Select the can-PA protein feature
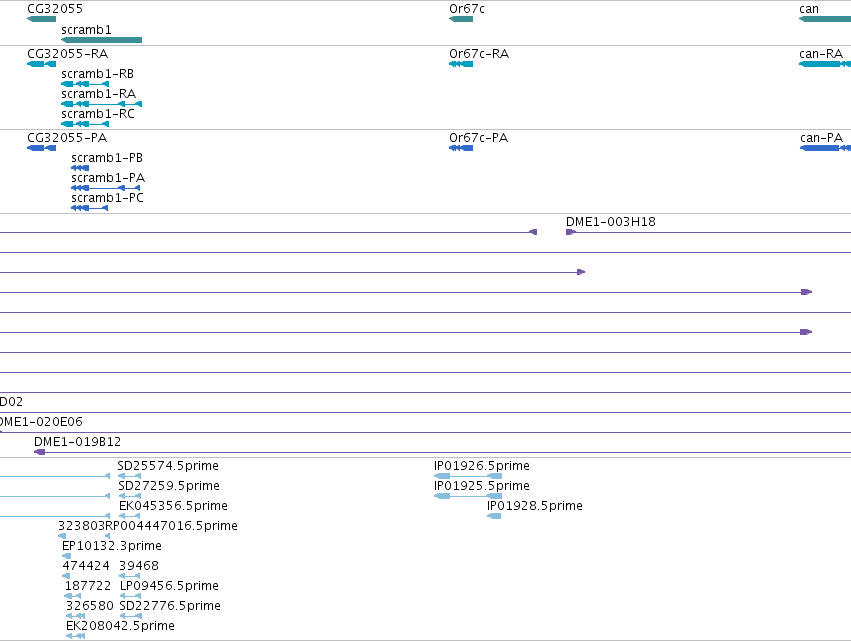 [821, 138]
